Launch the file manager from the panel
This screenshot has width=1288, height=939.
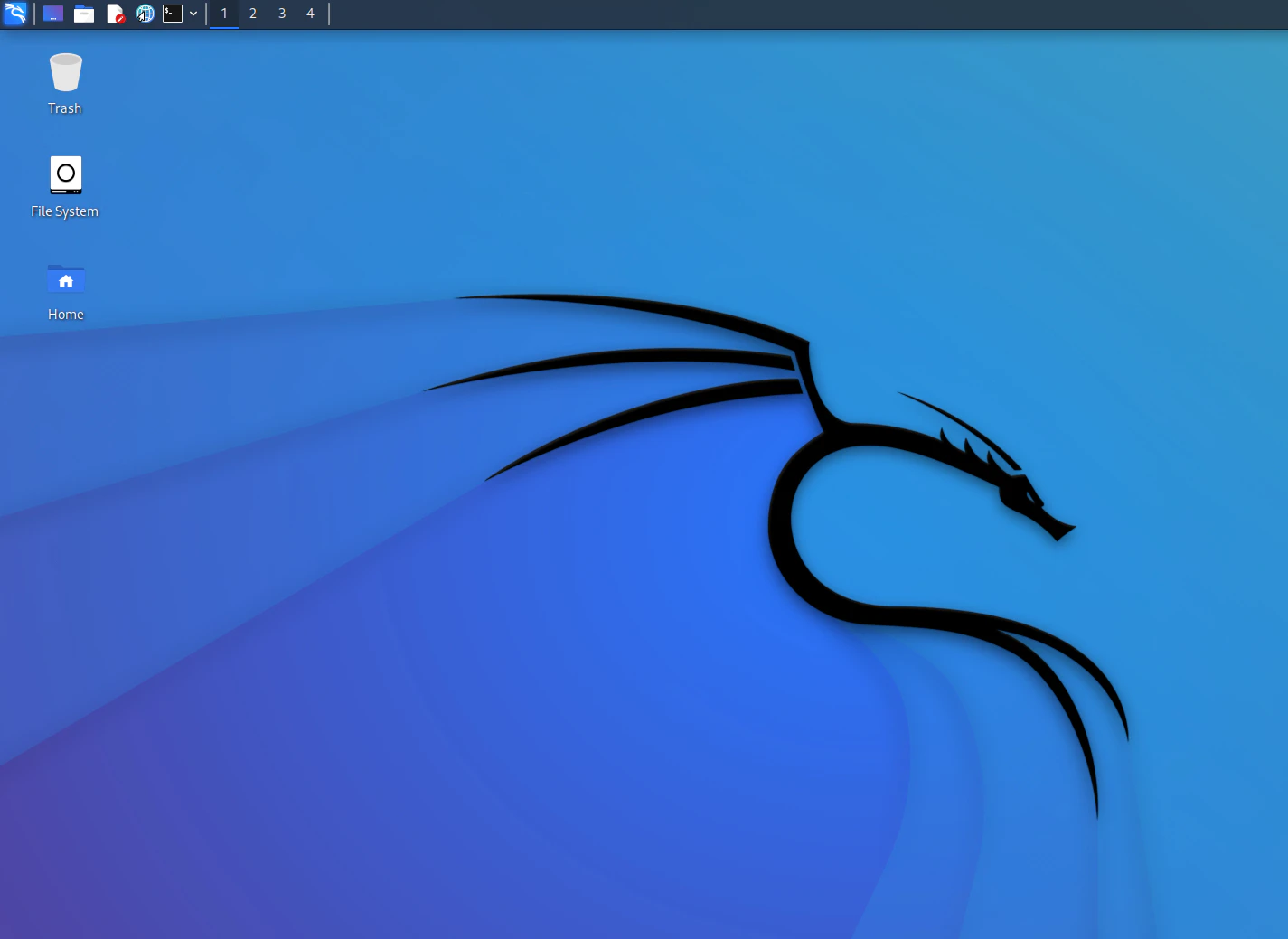[x=84, y=14]
